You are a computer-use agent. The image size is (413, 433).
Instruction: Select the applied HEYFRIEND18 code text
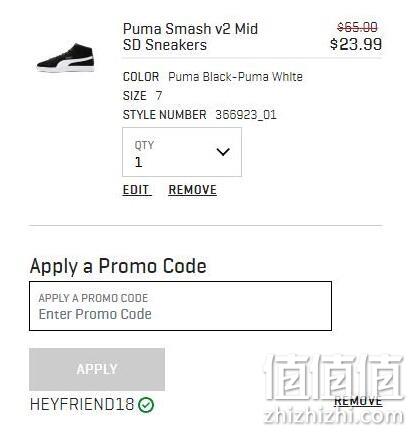point(82,405)
